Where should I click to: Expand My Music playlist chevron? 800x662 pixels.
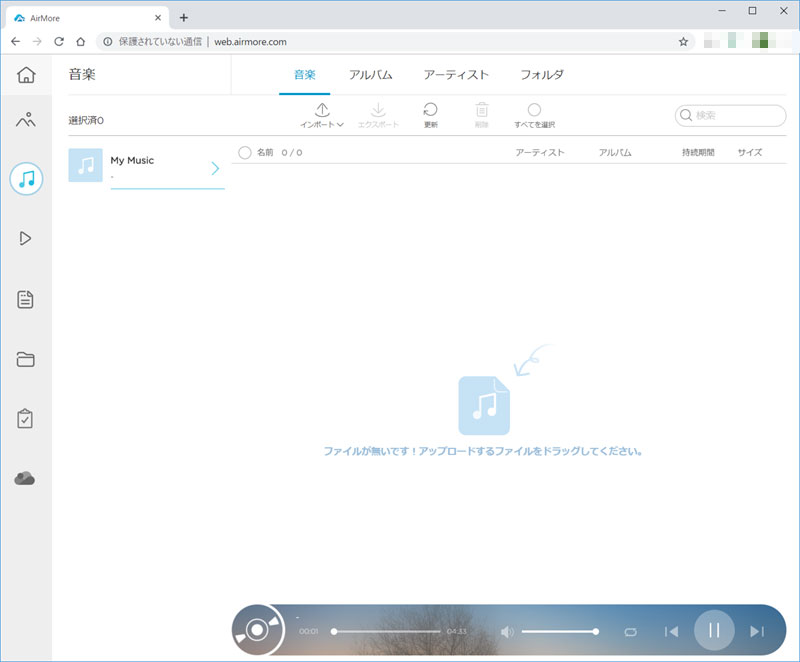(214, 168)
